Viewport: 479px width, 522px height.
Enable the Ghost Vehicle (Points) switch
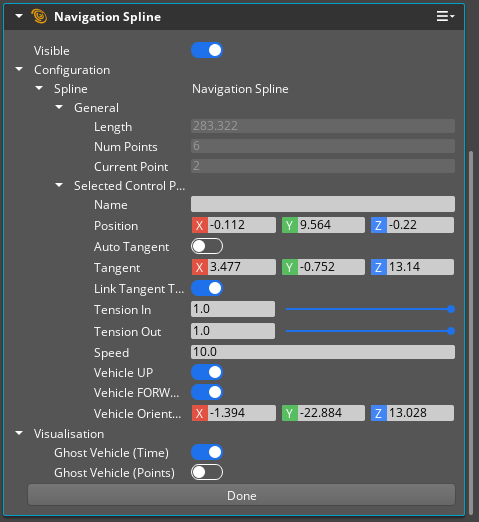click(207, 472)
